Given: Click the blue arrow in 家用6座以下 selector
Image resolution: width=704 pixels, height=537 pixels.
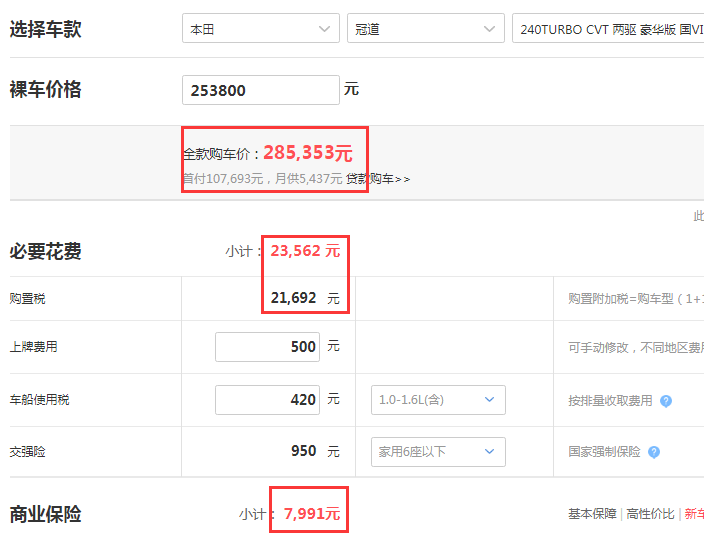Looking at the screenshot, I should pos(489,452).
